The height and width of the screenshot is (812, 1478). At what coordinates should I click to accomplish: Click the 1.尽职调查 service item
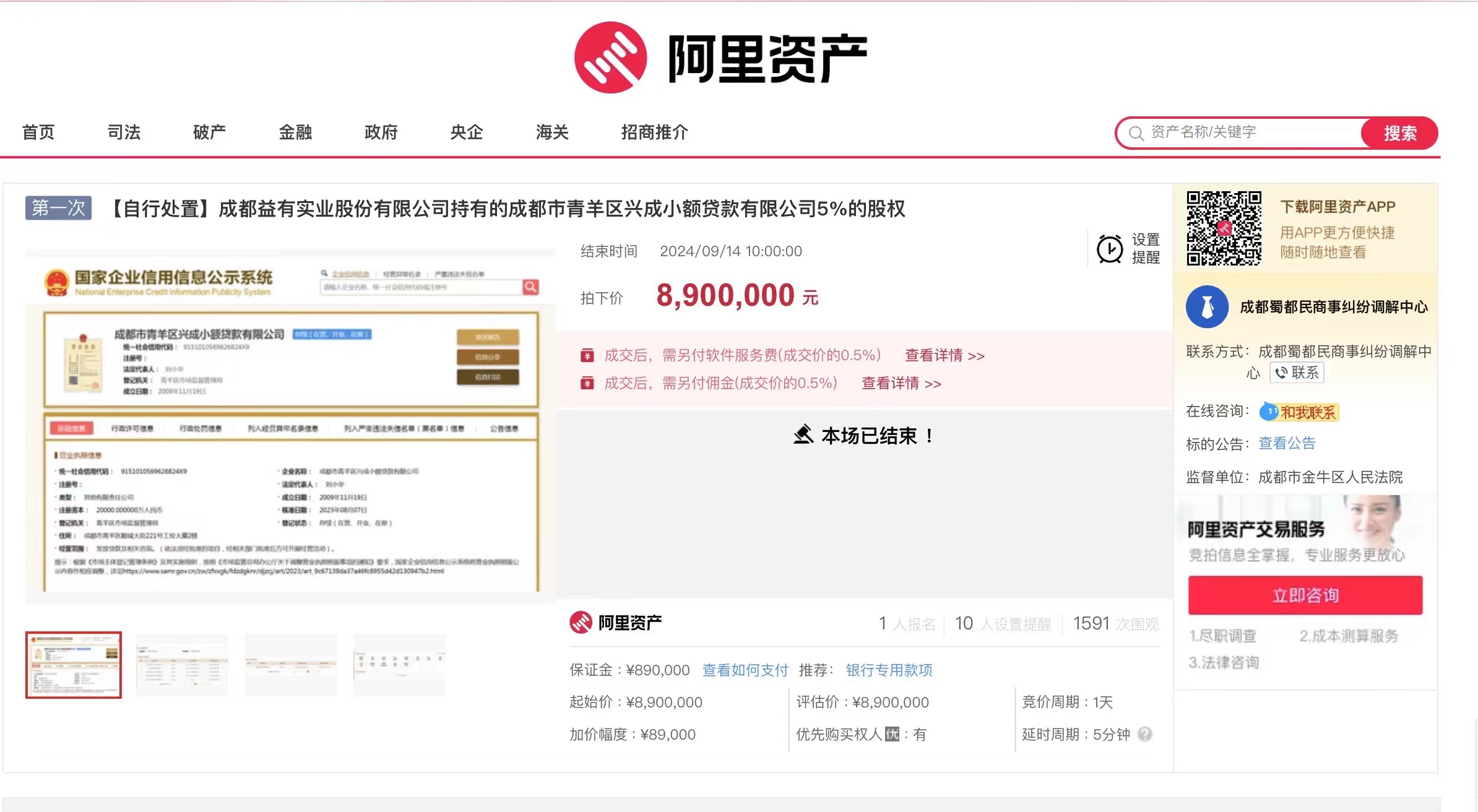1223,636
